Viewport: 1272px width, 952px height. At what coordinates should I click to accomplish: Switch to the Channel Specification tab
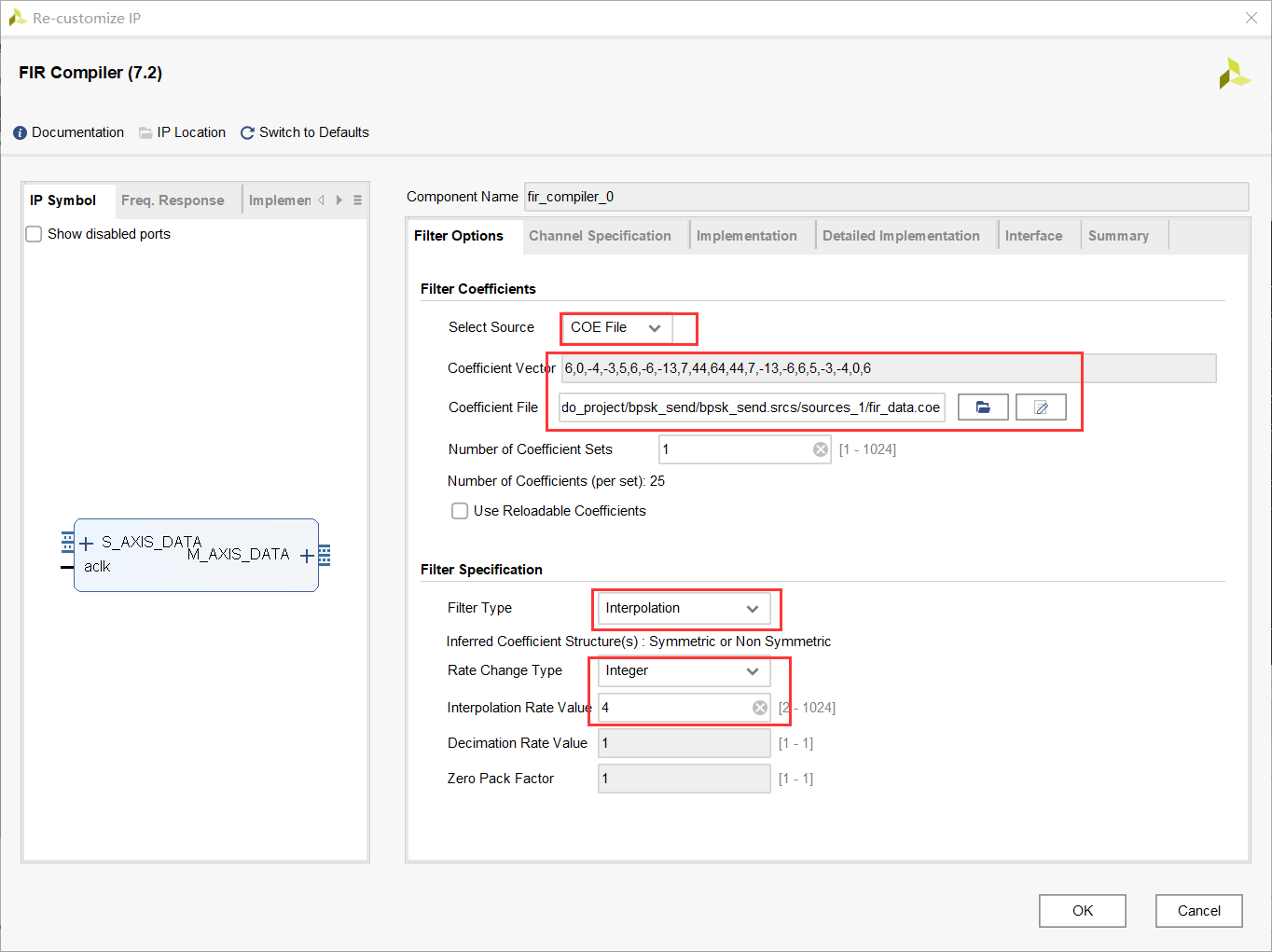click(600, 236)
